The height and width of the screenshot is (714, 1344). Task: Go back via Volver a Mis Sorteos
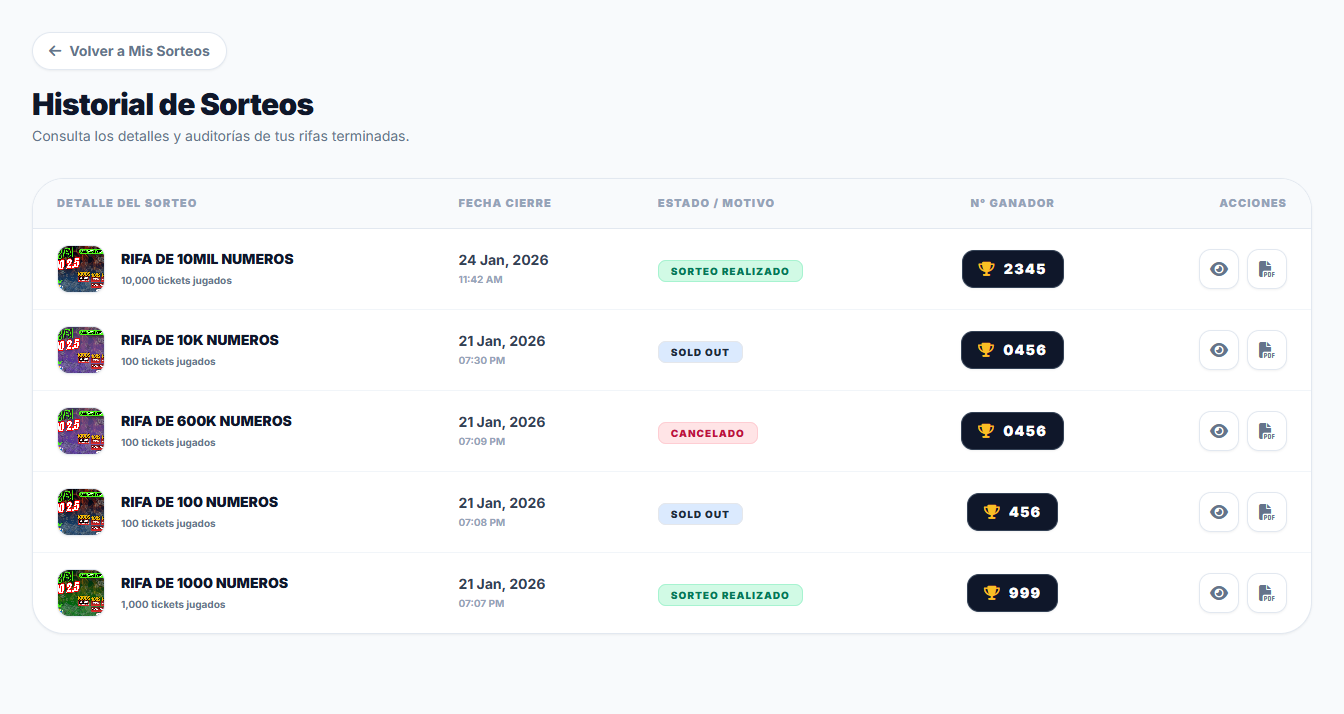click(129, 51)
